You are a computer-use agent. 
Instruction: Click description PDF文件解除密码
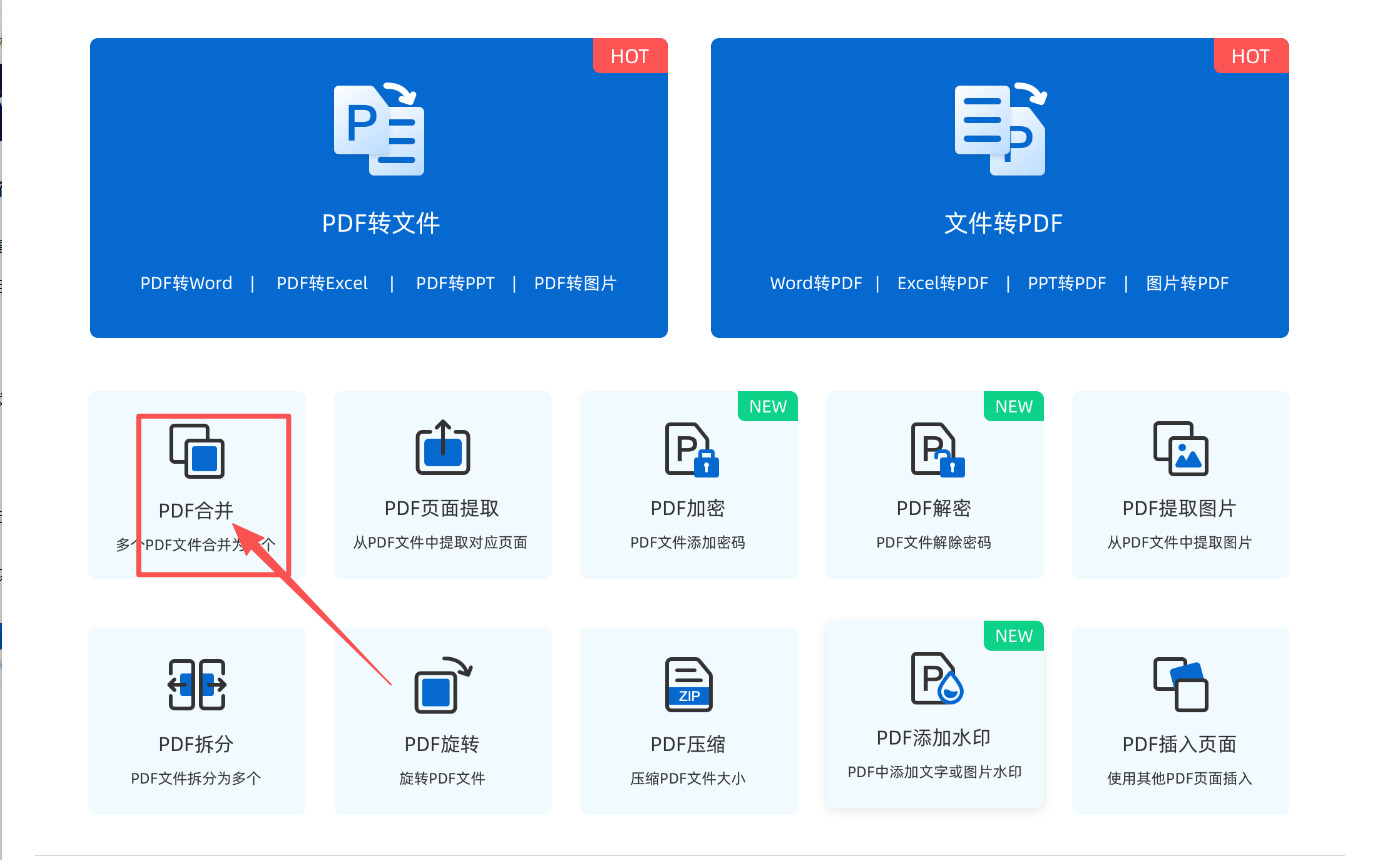pyautogui.click(x=934, y=543)
